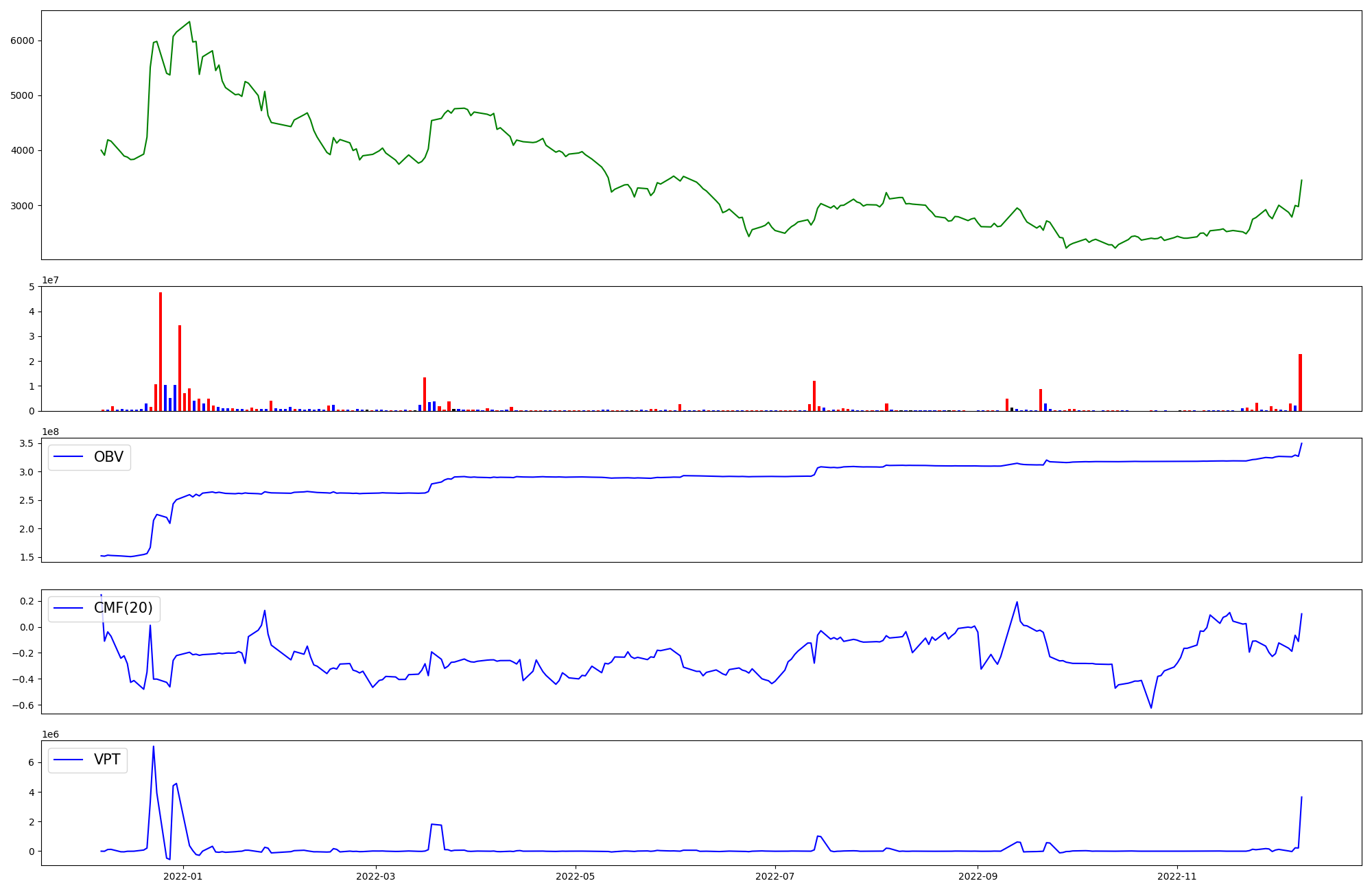Click the 6000 price axis label
This screenshot has width=1372, height=892.
[22, 41]
